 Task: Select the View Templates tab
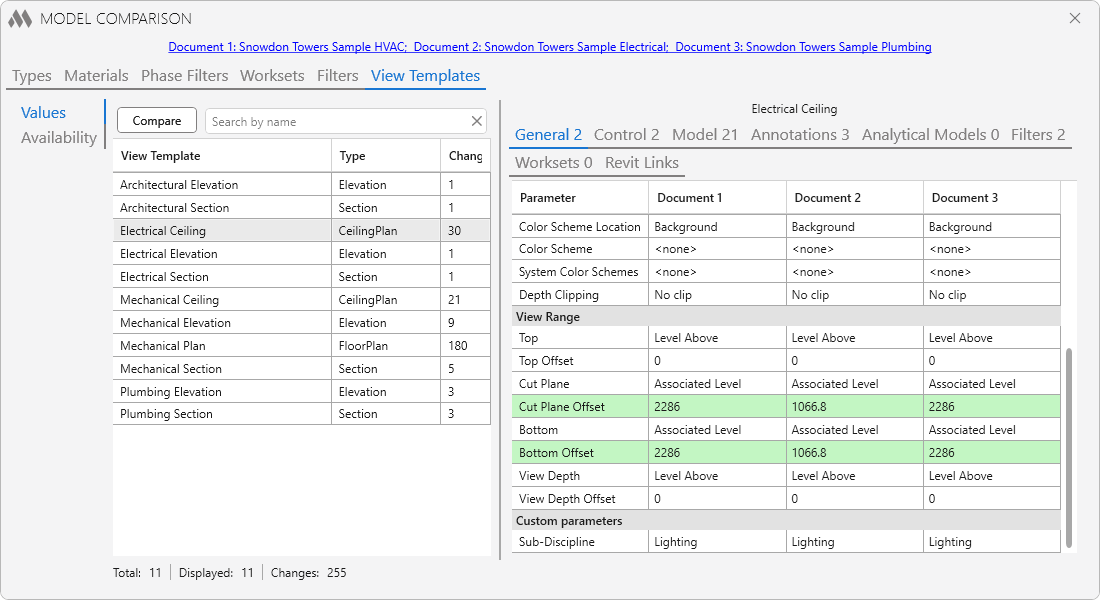click(x=425, y=76)
